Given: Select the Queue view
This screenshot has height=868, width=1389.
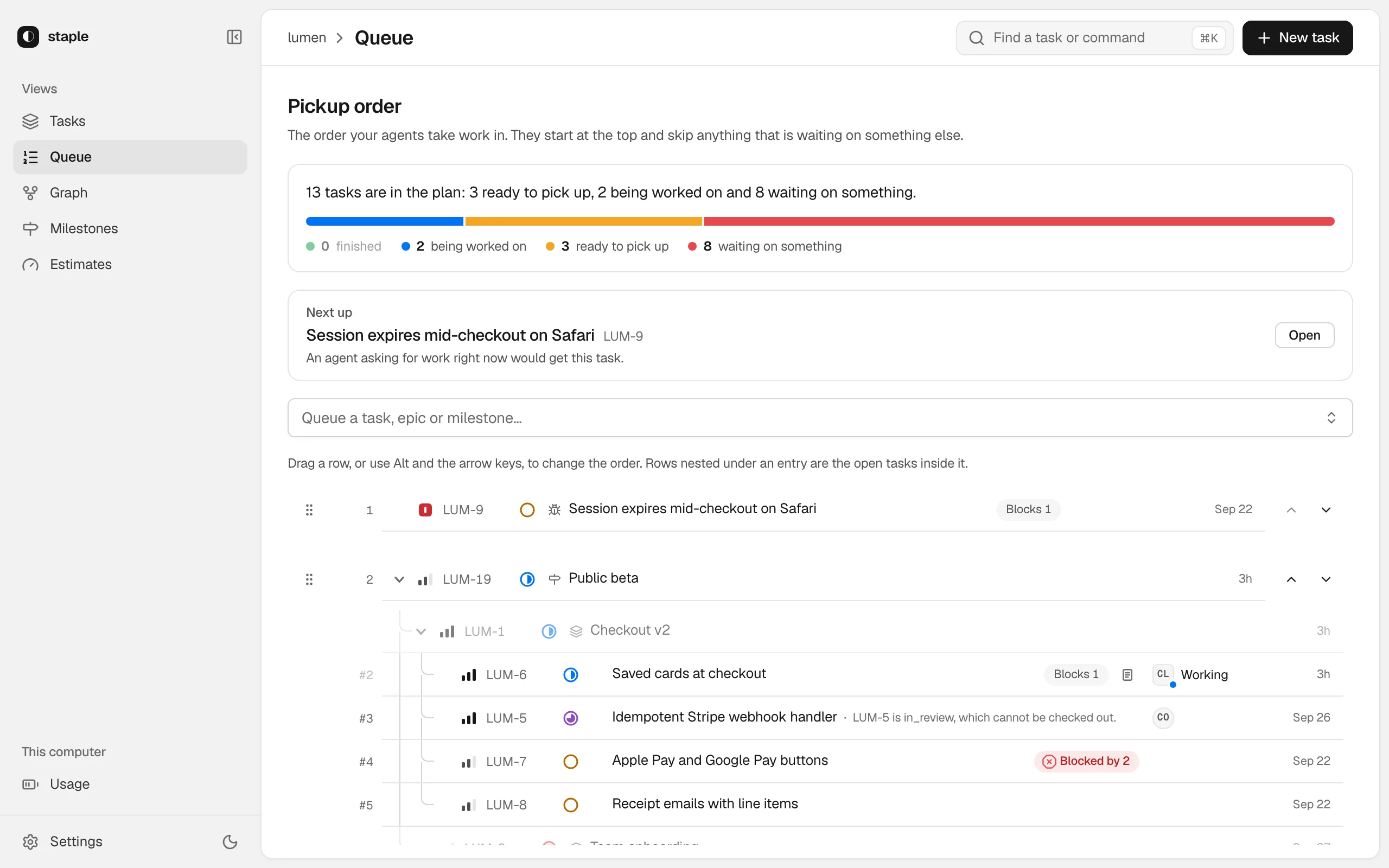Looking at the screenshot, I should [130, 157].
